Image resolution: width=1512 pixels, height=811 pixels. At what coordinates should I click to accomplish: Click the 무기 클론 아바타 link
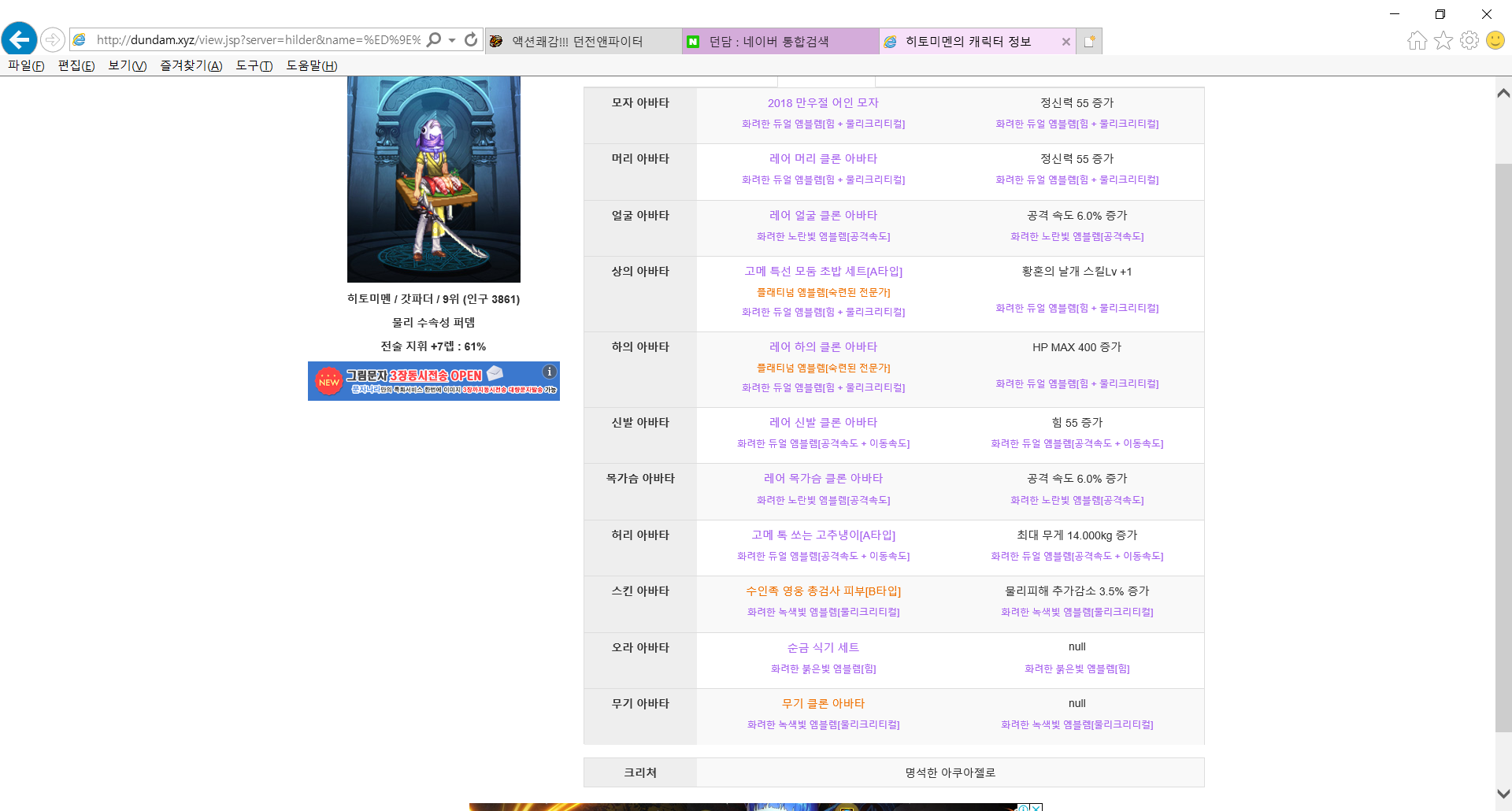click(x=823, y=704)
